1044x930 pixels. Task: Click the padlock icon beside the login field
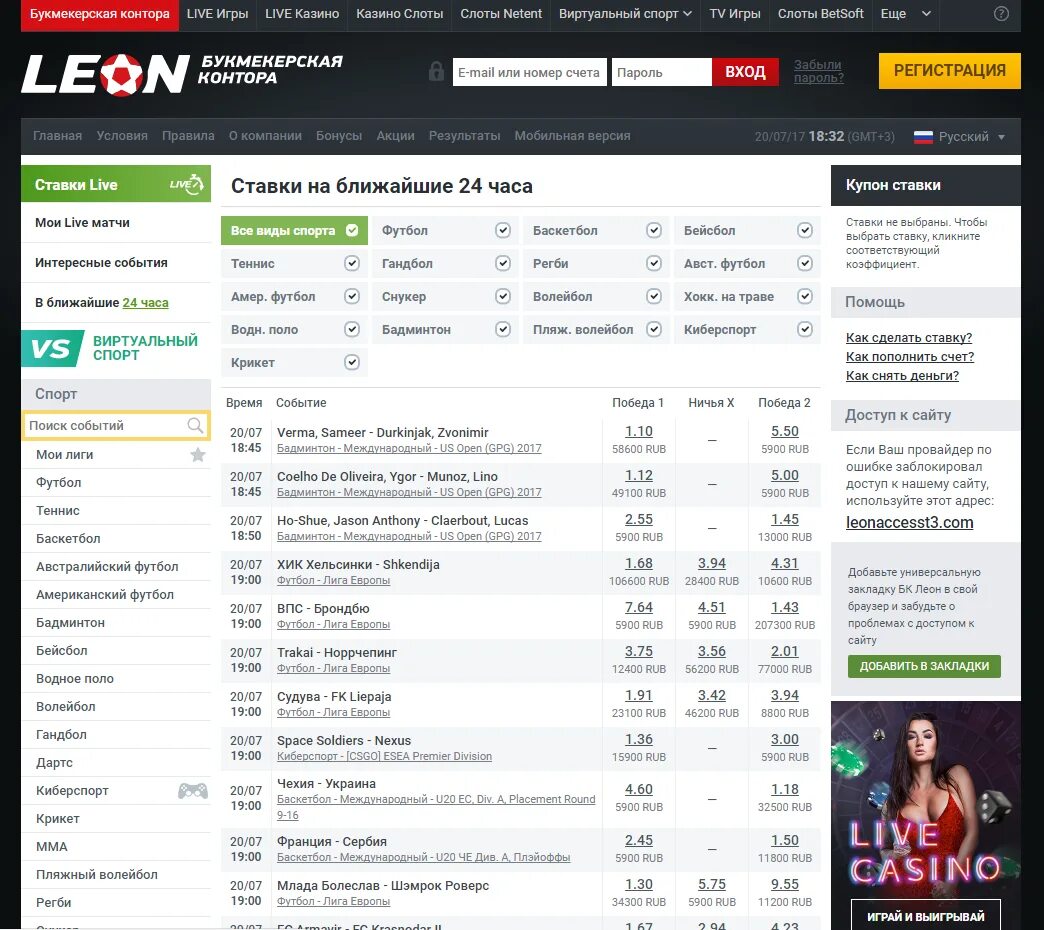pos(436,71)
